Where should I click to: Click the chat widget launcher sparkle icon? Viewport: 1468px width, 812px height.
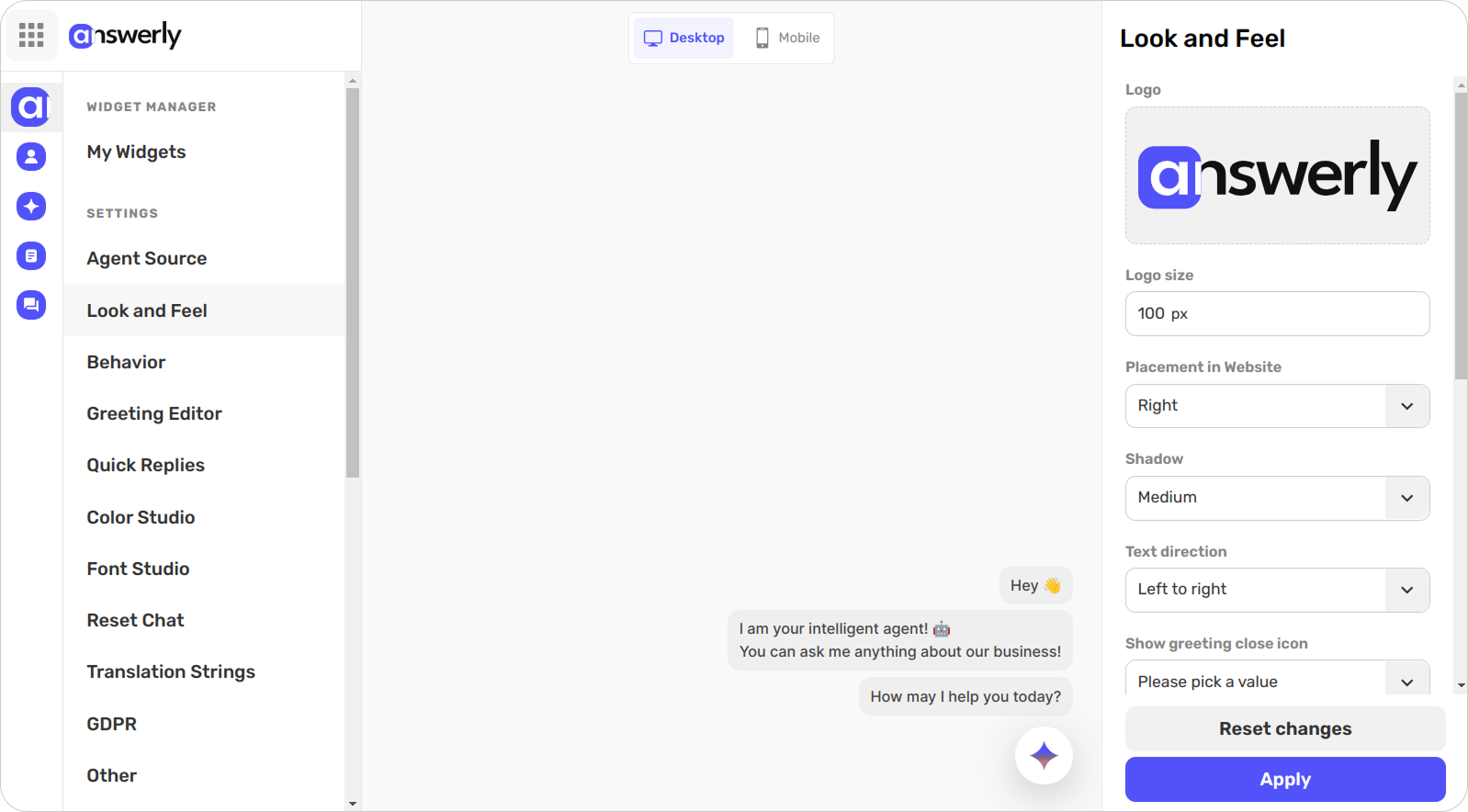pyautogui.click(x=1044, y=756)
